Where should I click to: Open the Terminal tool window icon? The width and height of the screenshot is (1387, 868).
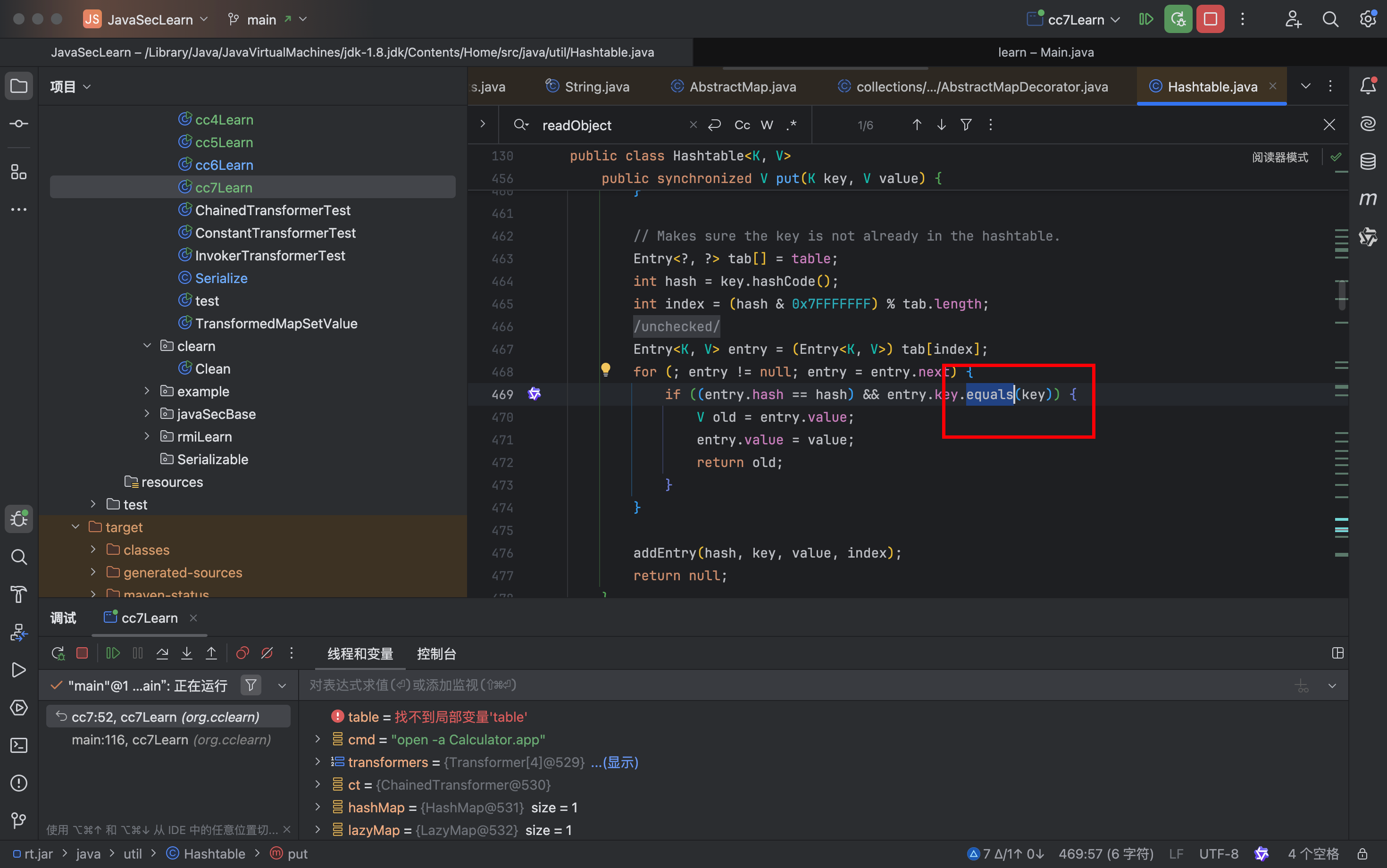coord(19,745)
